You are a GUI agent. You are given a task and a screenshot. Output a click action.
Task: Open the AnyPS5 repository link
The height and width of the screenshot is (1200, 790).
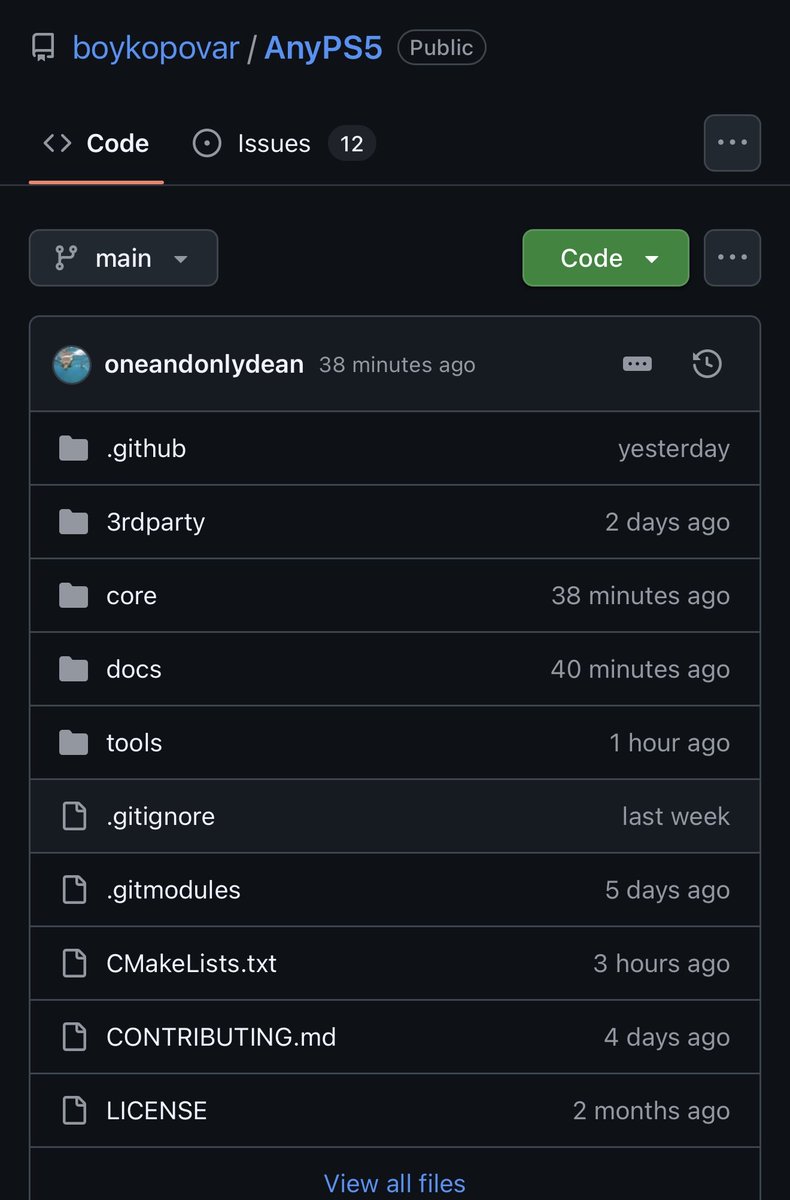coord(323,48)
